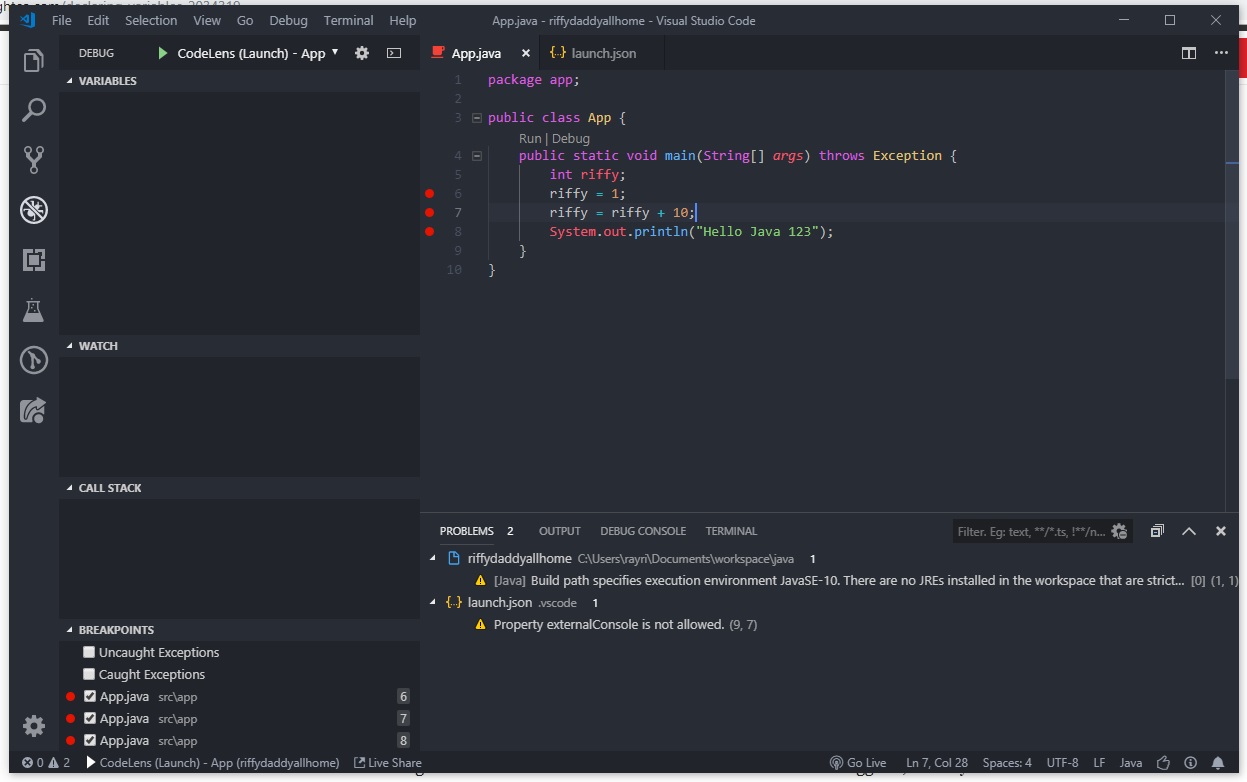Image resolution: width=1247 pixels, height=782 pixels.
Task: Switch to the TERMINAL panel tab
Action: (731, 531)
